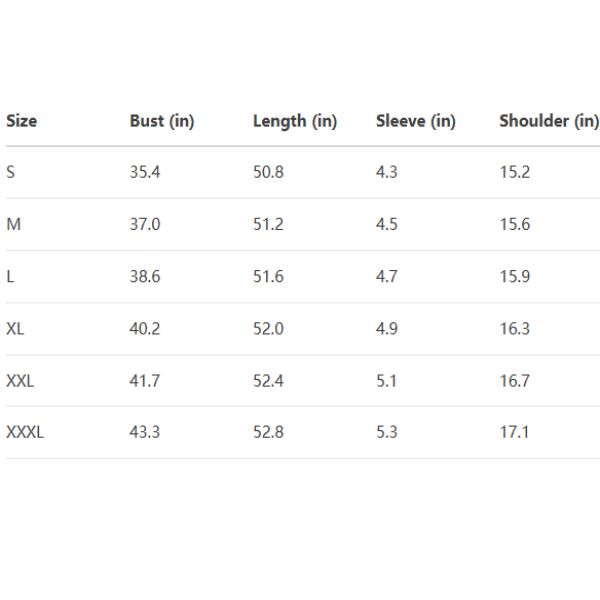Select the XXL size row label
Screen dimensions: 600x600
pyautogui.click(x=20, y=380)
